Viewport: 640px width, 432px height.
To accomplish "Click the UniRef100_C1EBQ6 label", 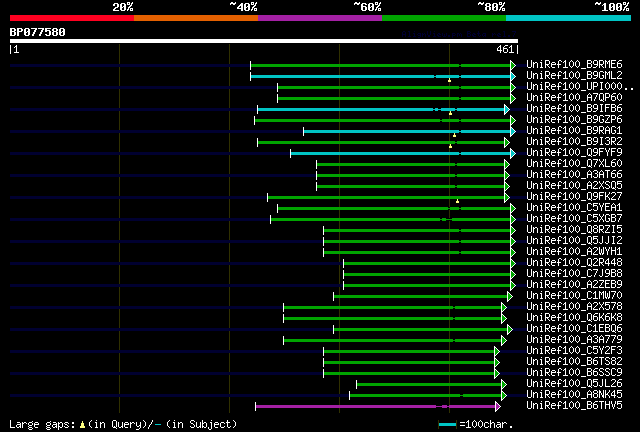I will tap(574, 329).
